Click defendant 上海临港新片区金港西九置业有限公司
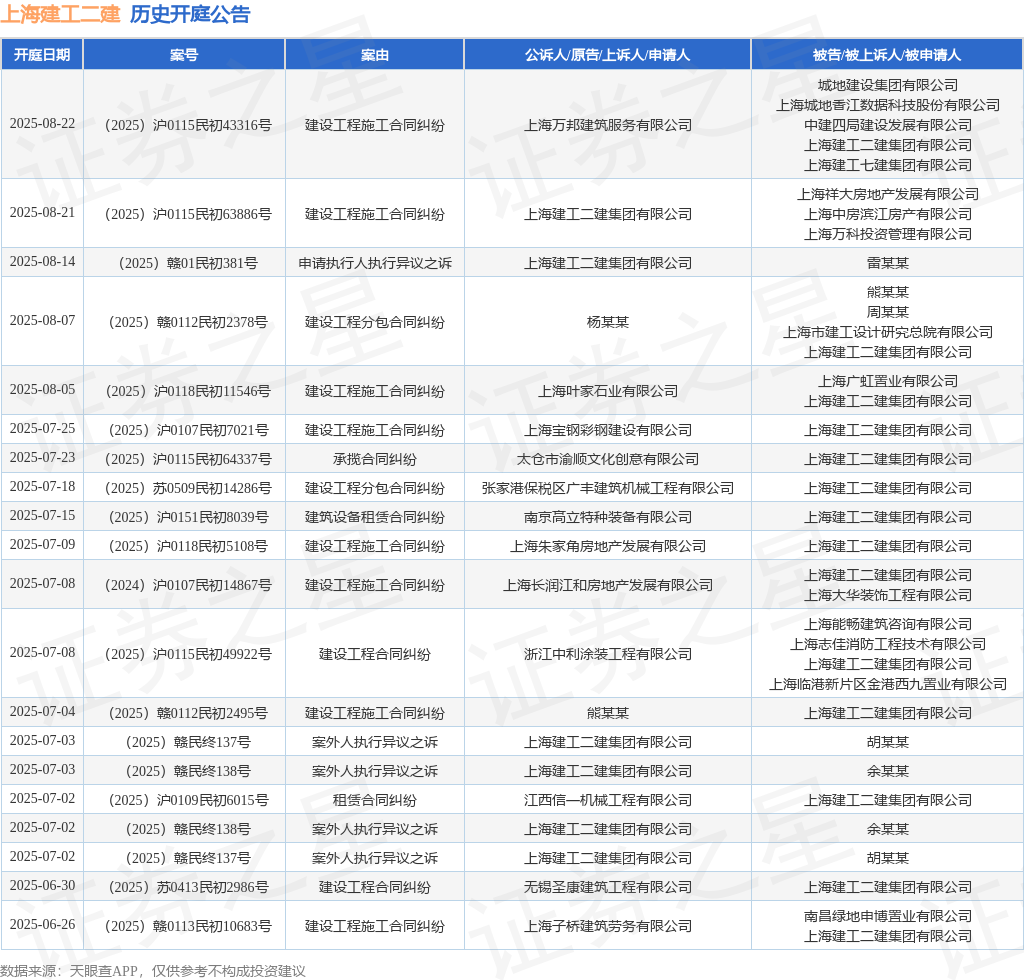1024x980 pixels. (888, 684)
